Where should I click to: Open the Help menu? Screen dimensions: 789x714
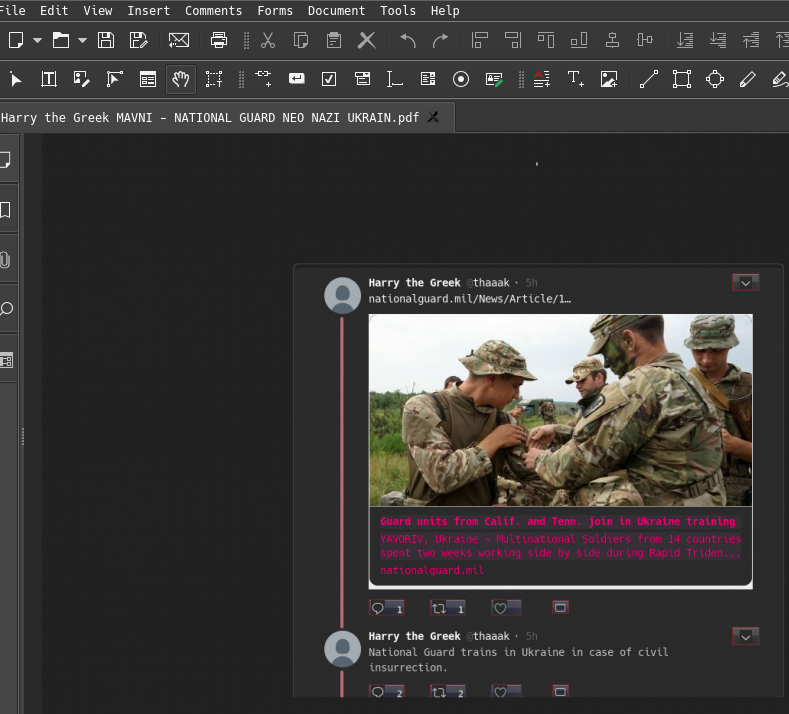coord(445,11)
